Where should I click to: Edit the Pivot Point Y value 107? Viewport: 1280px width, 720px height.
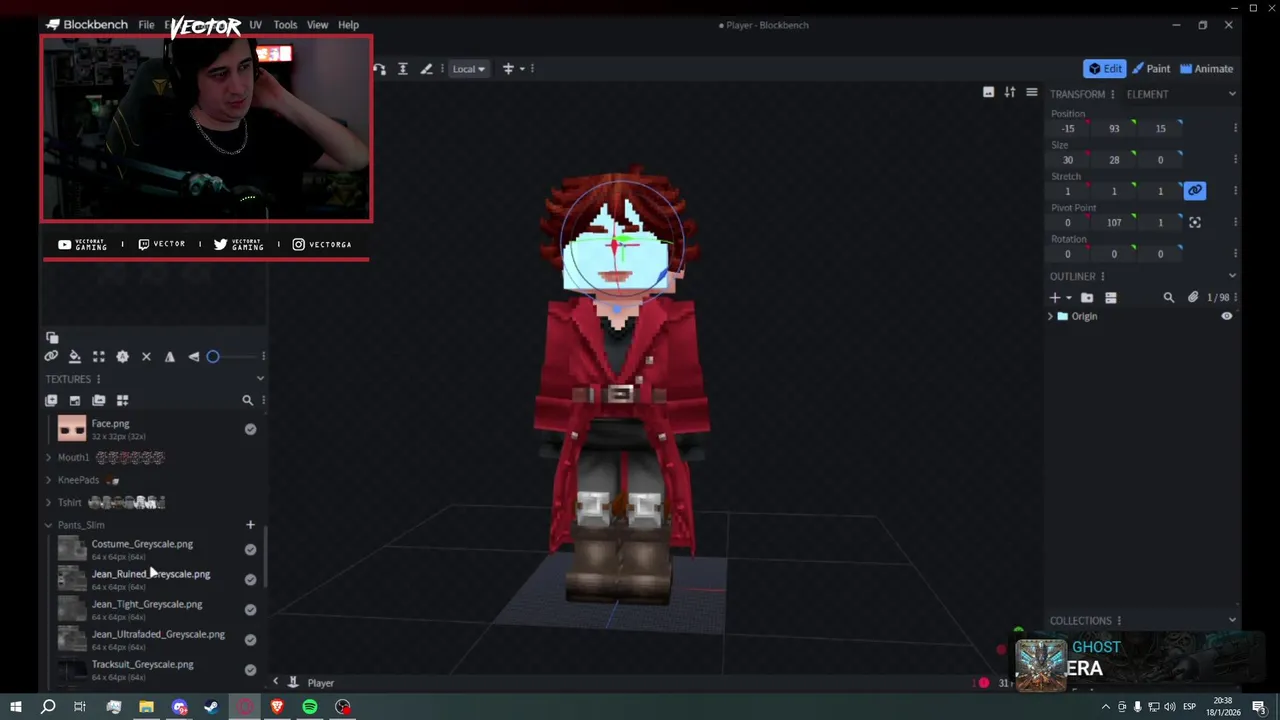point(1114,222)
